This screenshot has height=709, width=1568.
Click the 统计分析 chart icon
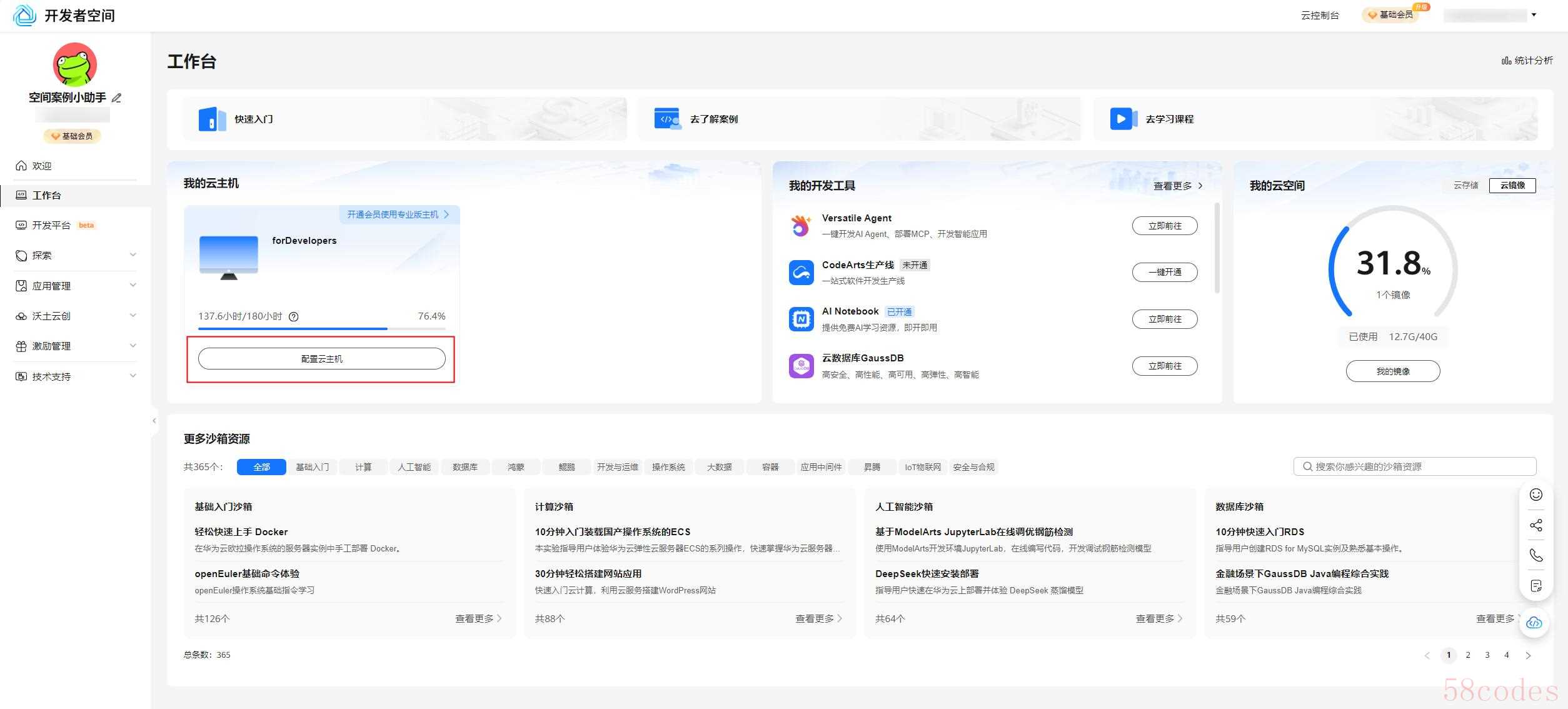point(1506,61)
